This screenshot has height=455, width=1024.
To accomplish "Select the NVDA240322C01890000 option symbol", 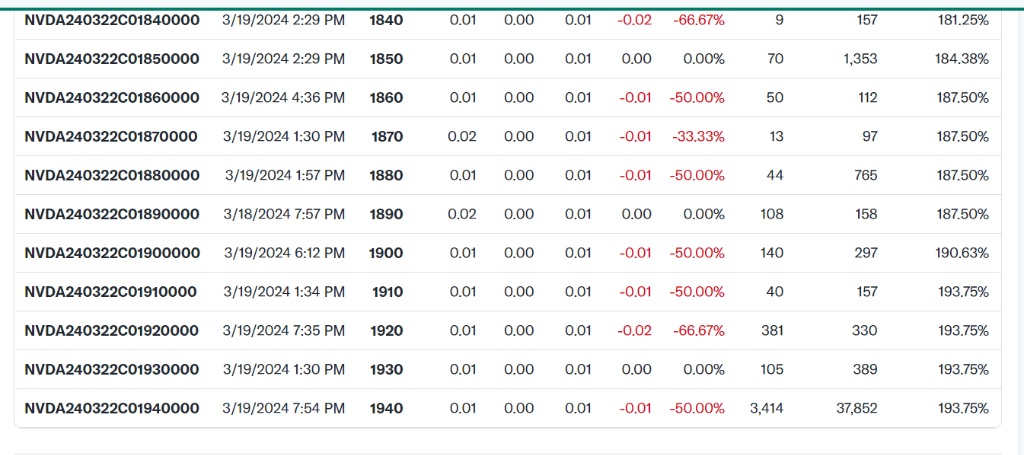I will [x=112, y=214].
